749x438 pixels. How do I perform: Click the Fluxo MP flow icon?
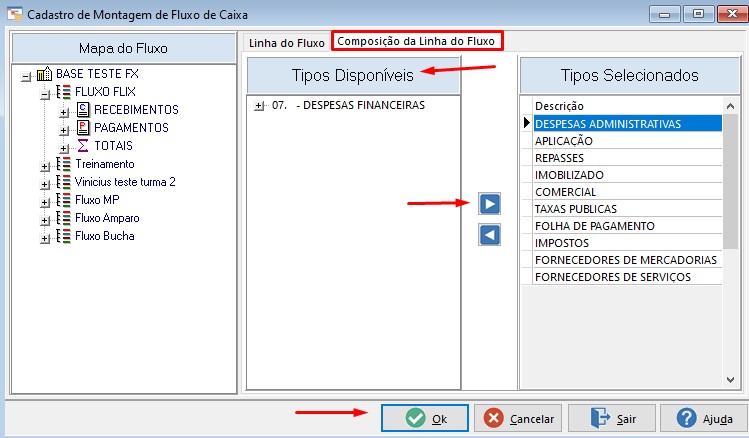(x=64, y=200)
